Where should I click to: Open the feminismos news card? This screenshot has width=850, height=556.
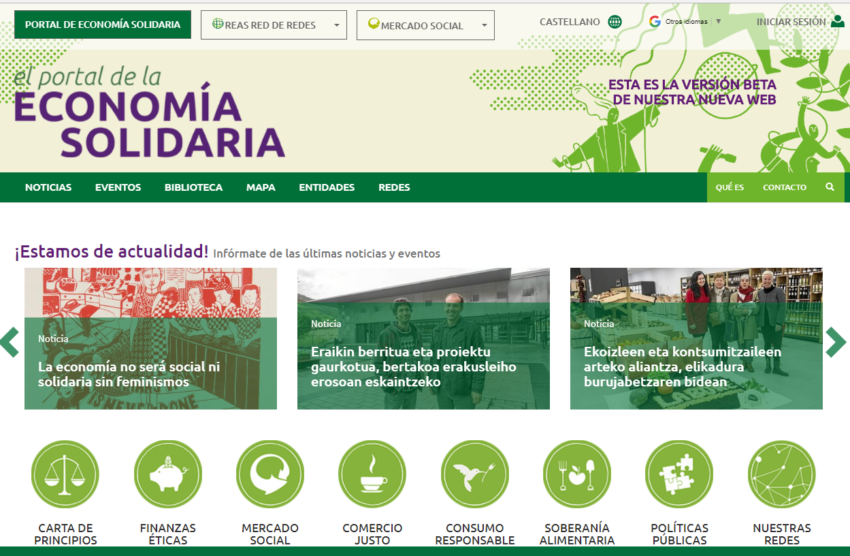[151, 339]
